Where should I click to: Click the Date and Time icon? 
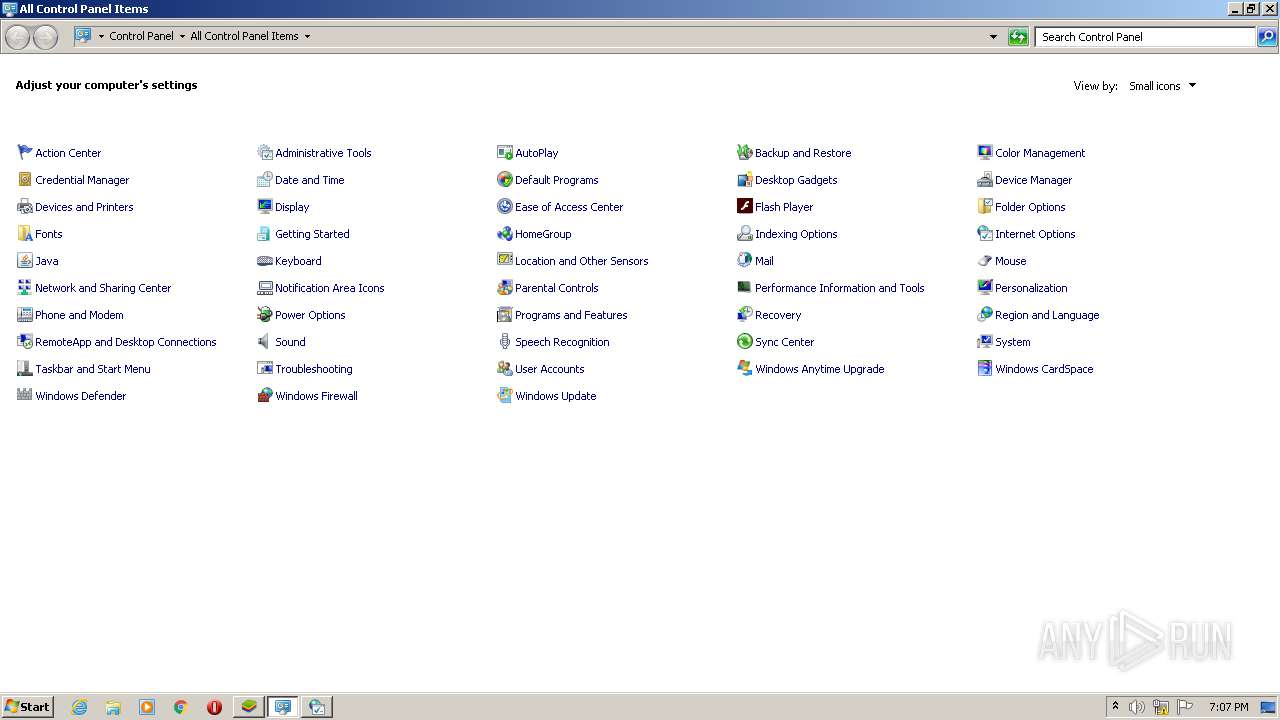point(265,179)
